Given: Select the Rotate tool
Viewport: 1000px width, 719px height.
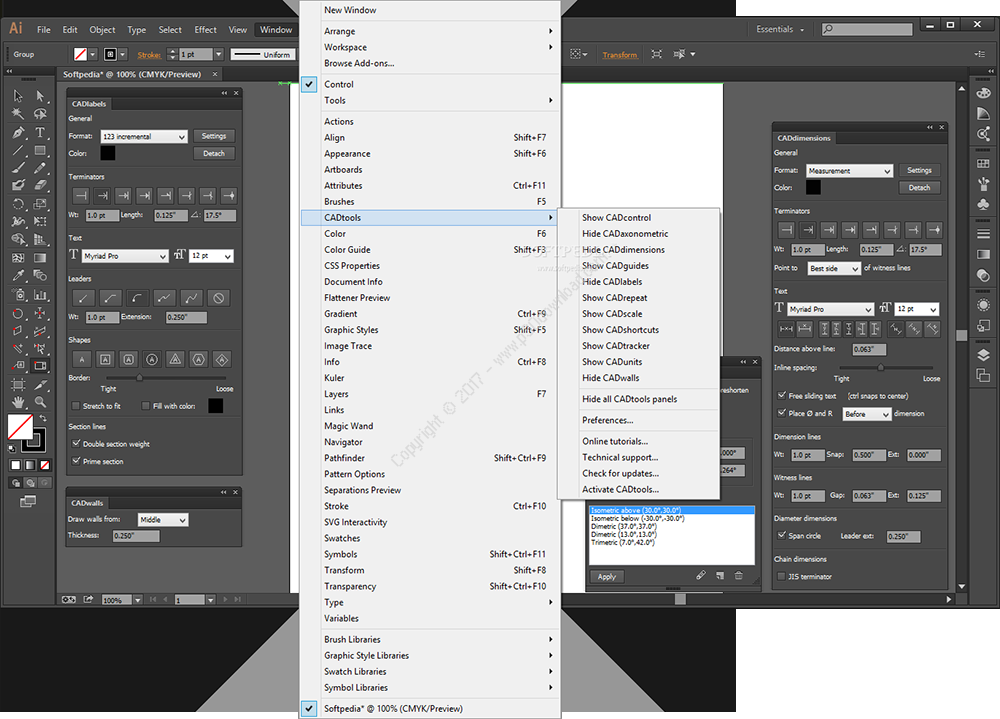Looking at the screenshot, I should coord(18,204).
